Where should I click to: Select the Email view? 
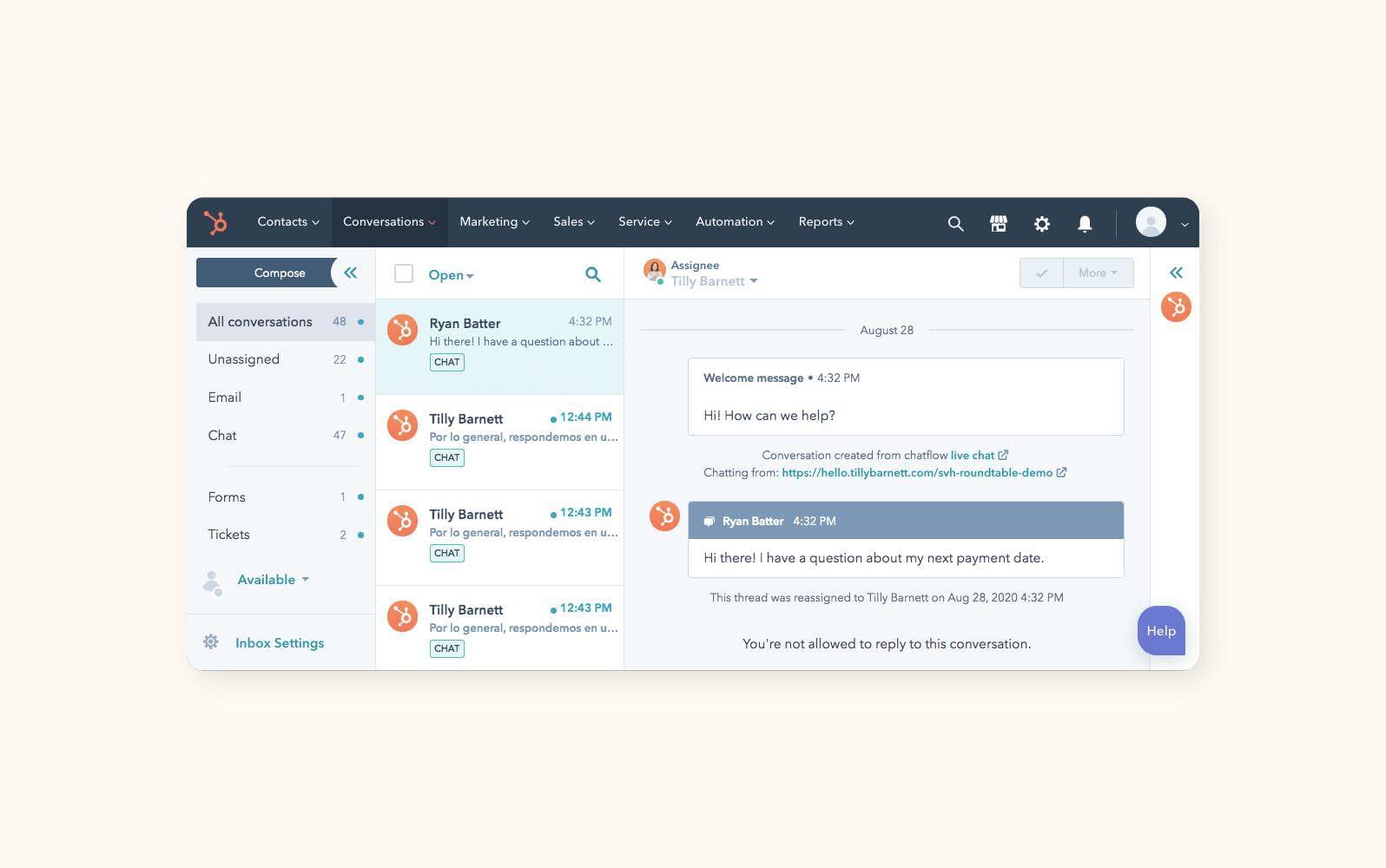(286, 398)
